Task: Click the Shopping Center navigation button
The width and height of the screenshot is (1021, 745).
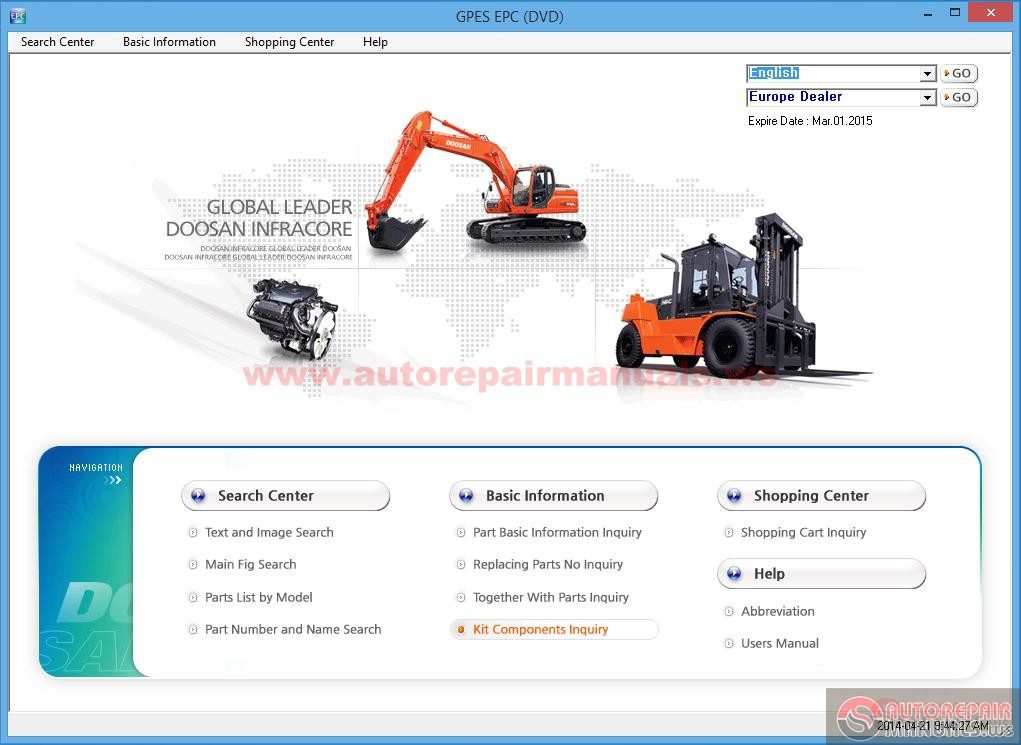Action: coord(821,496)
